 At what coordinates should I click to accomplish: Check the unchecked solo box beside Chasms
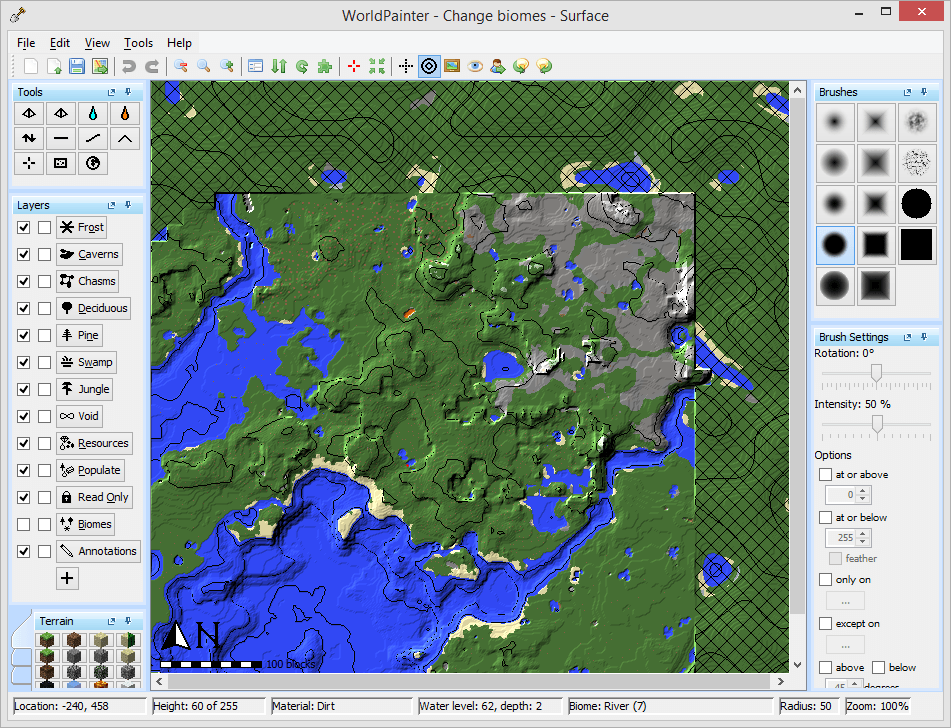click(44, 281)
